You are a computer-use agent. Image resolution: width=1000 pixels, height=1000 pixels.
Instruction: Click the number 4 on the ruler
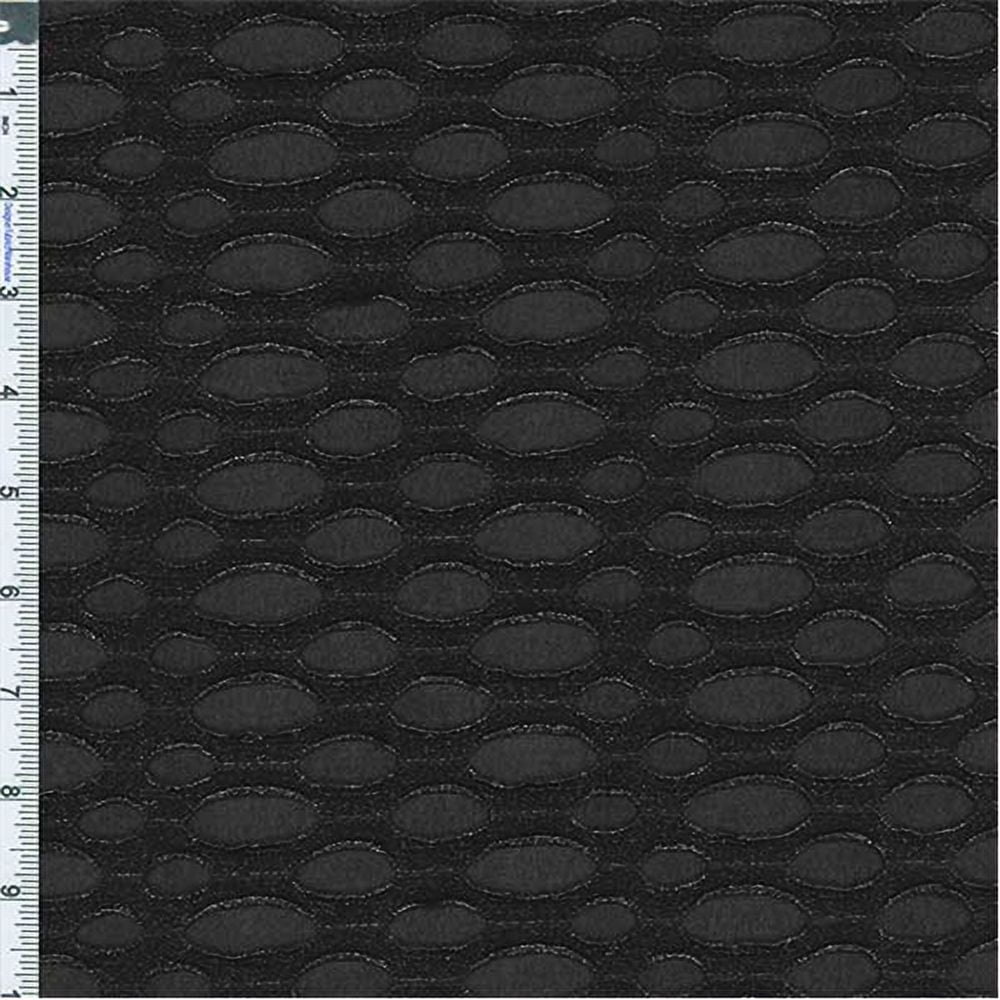click(x=9, y=393)
